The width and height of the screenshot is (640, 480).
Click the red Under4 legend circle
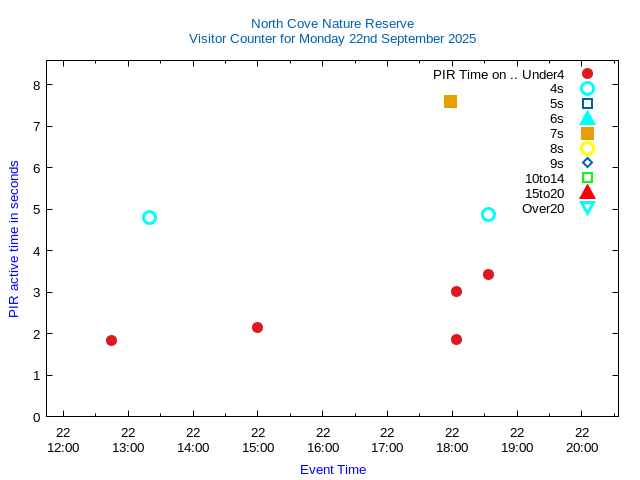click(x=587, y=74)
